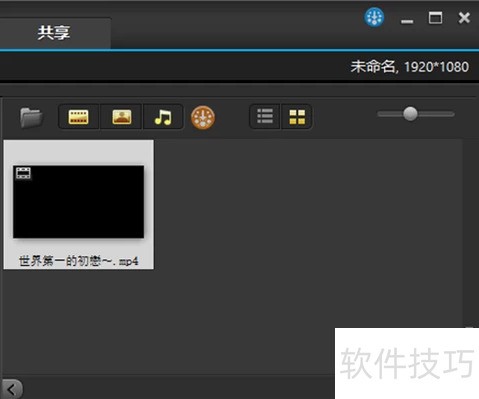Screen dimensions: 479x399
Task: Close the application window
Action: coord(464,18)
